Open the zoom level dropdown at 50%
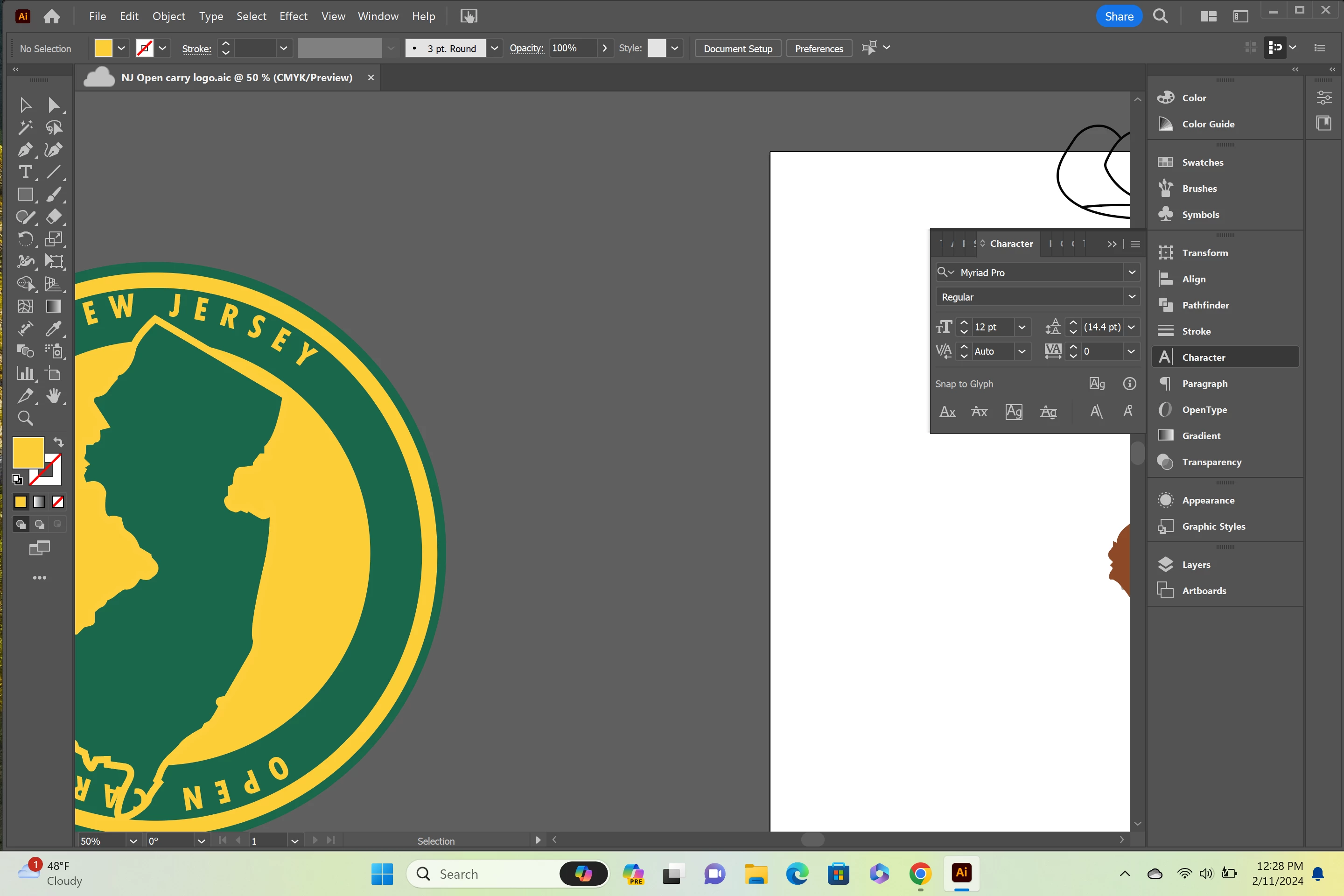Viewport: 1344px width, 896px height. (133, 840)
